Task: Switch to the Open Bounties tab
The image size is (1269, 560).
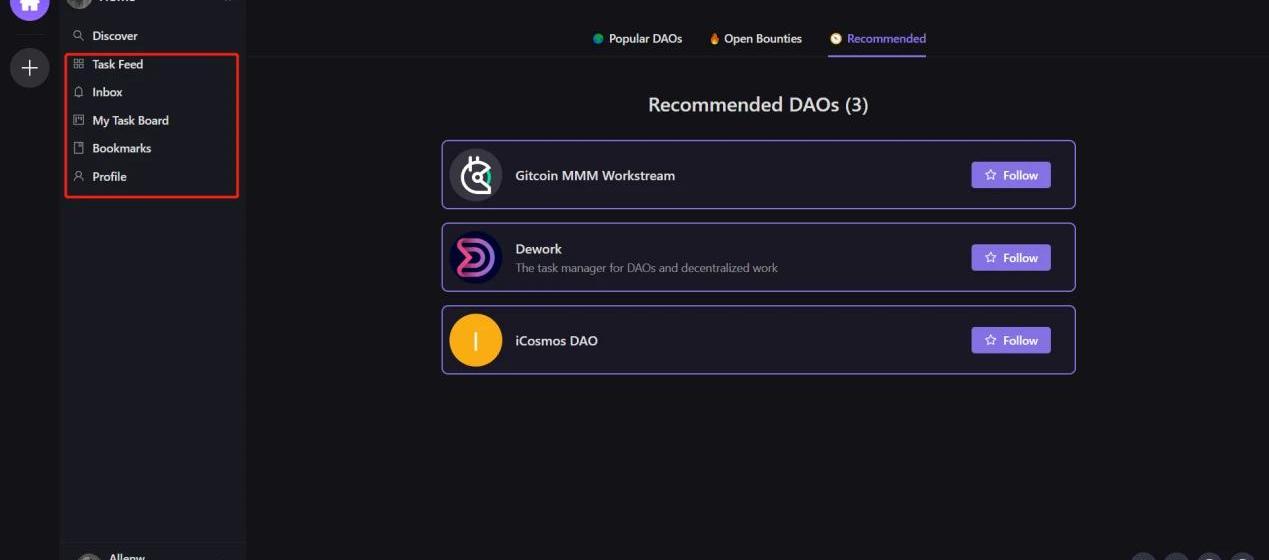Action: coord(756,39)
